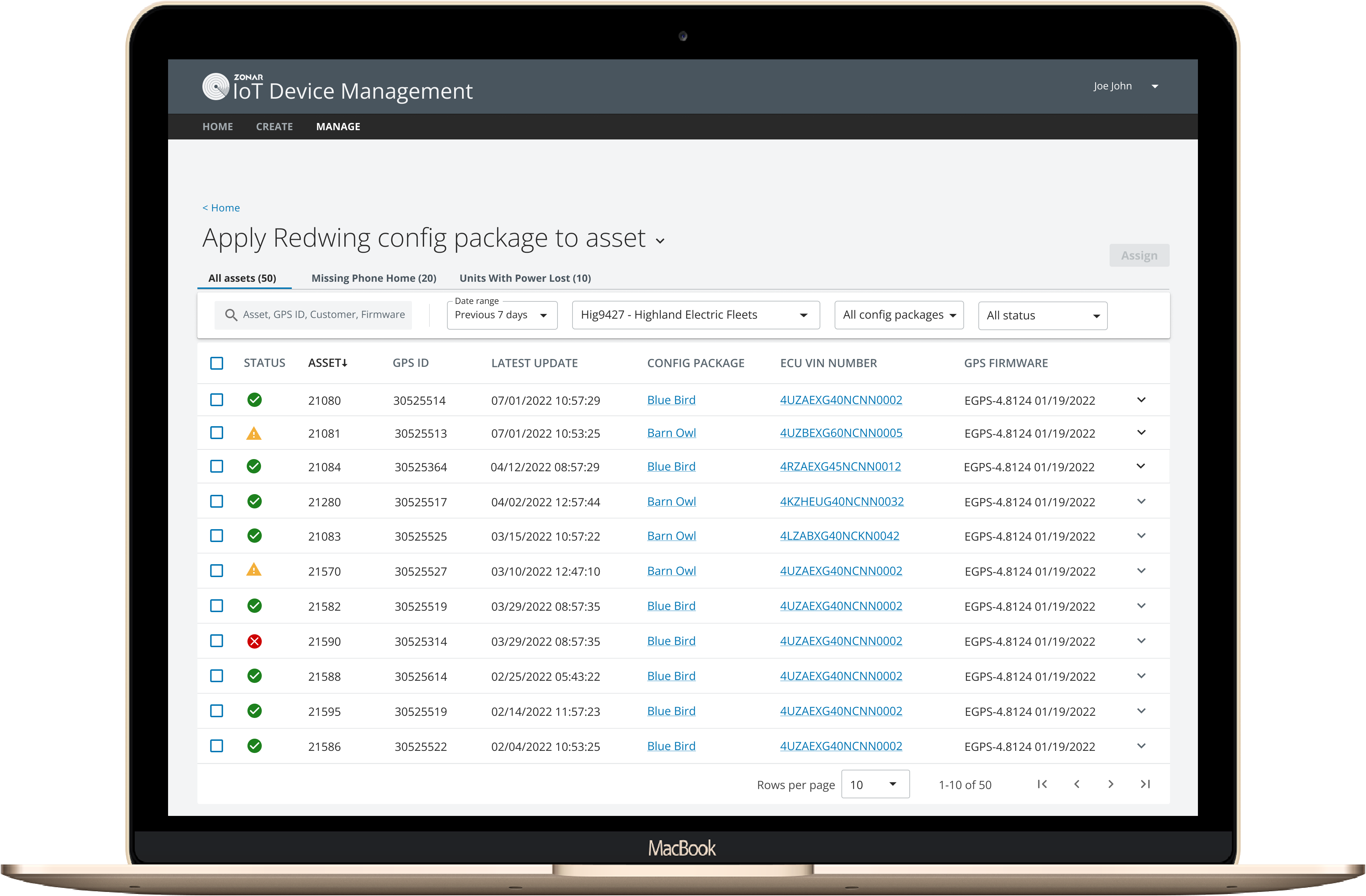Expand row details for asset 21080
The height and width of the screenshot is (896, 1366).
click(x=1141, y=400)
